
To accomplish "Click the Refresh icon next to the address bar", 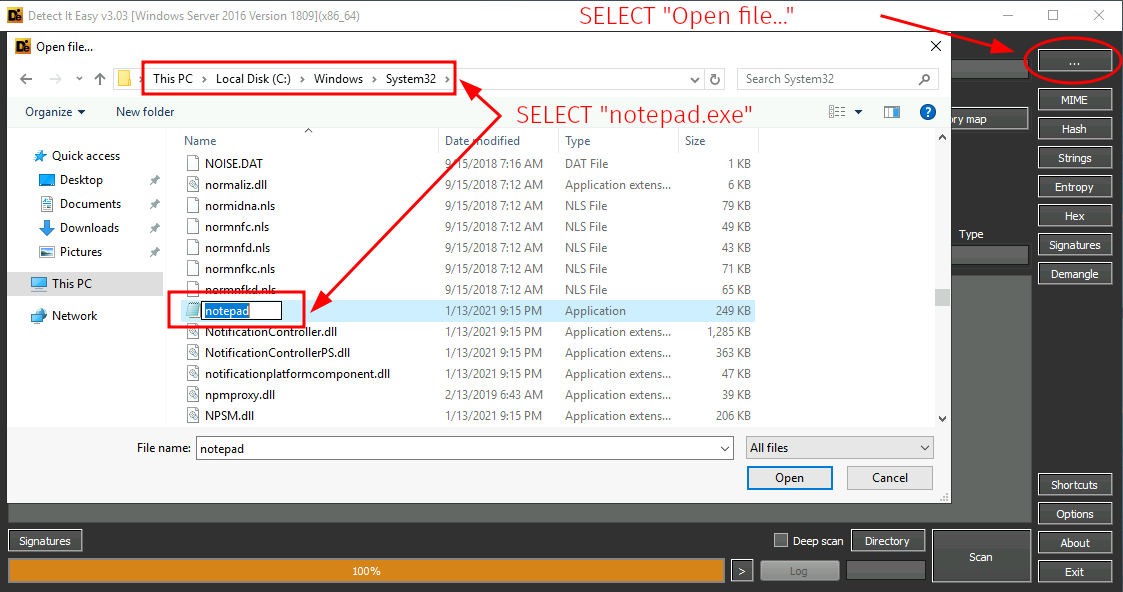I will [715, 79].
